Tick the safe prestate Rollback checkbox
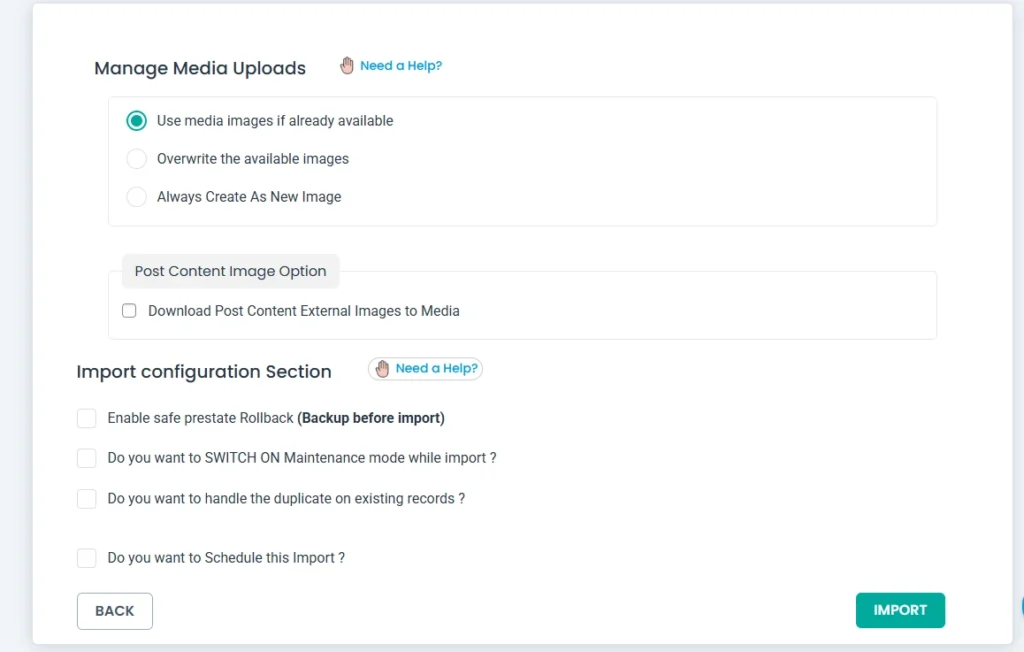The width and height of the screenshot is (1024, 652). pos(87,418)
